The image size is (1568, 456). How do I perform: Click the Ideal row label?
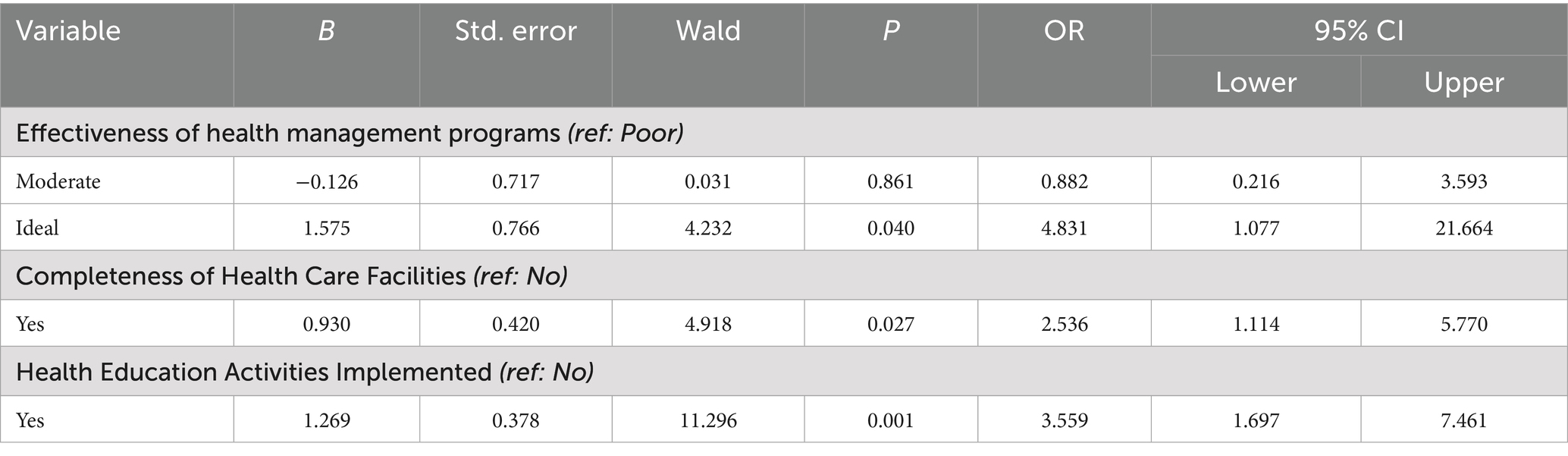[x=37, y=228]
